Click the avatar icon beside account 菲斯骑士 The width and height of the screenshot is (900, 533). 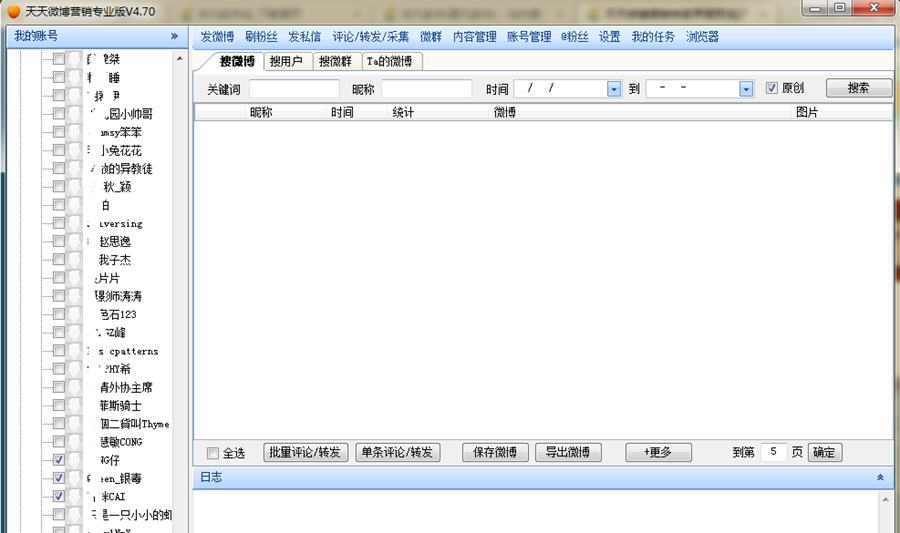click(x=76, y=406)
